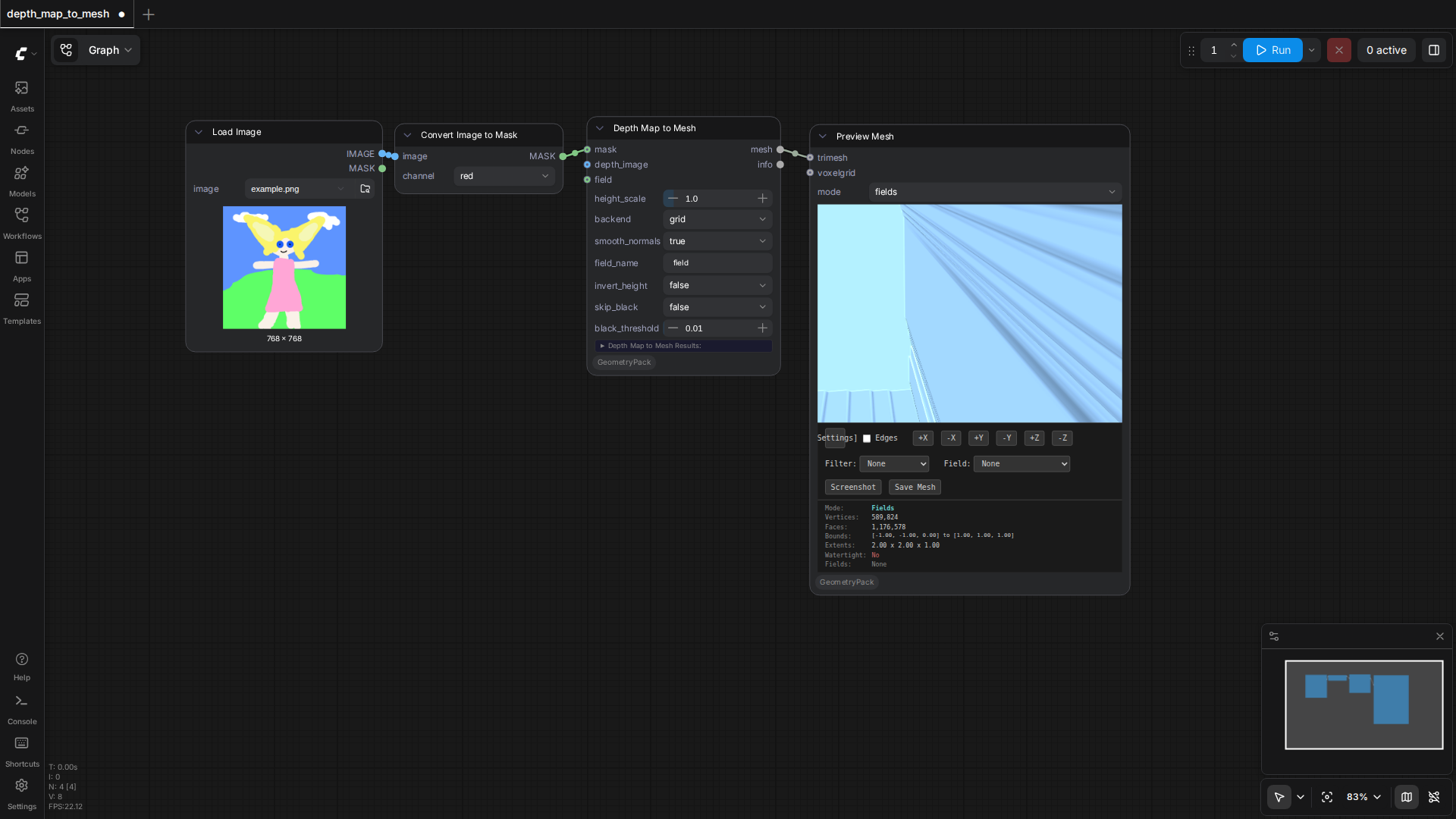
Task: Open minimap settings sliders icon
Action: tap(1274, 636)
